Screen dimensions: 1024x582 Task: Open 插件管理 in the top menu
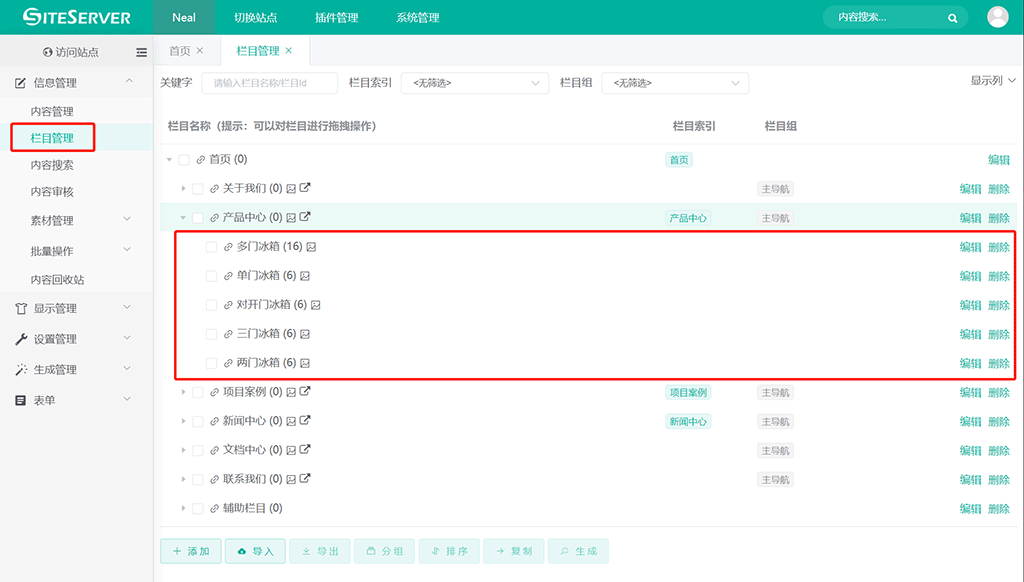(x=336, y=18)
